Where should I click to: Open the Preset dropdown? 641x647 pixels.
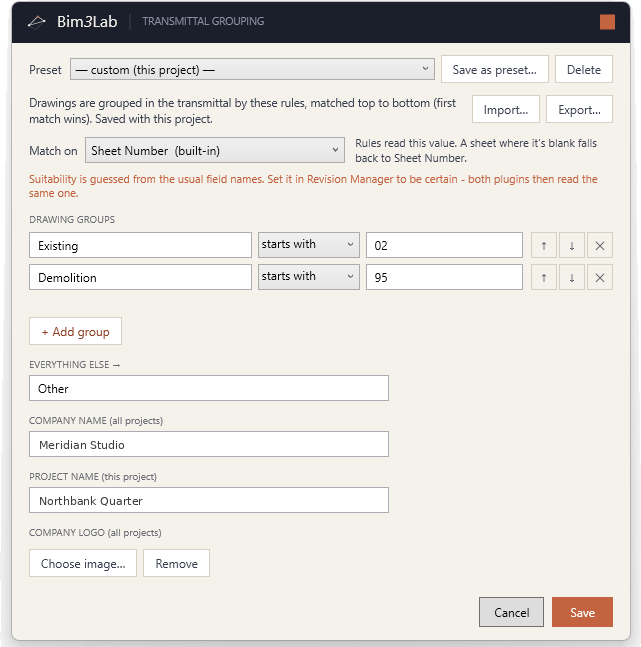(252, 69)
